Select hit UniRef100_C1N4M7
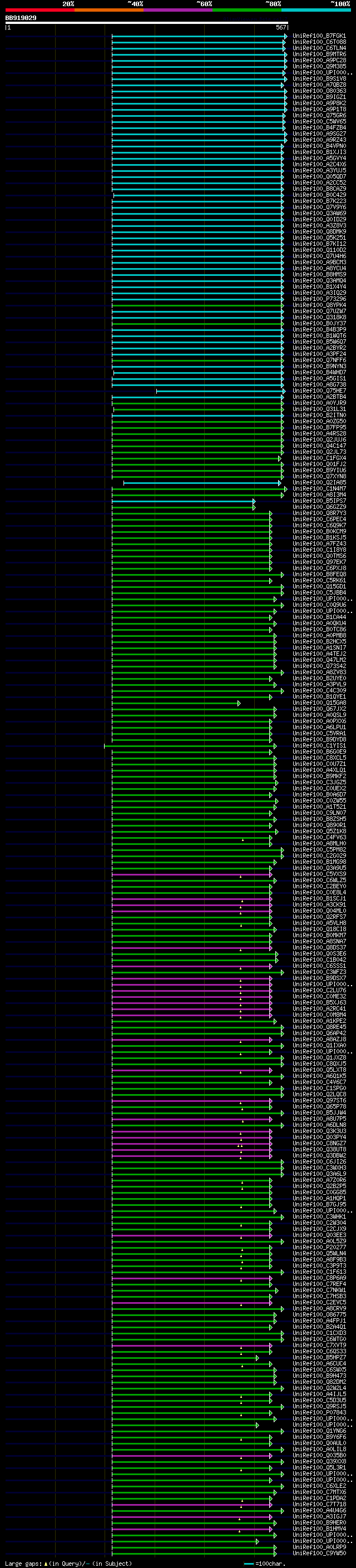 pos(319,489)
